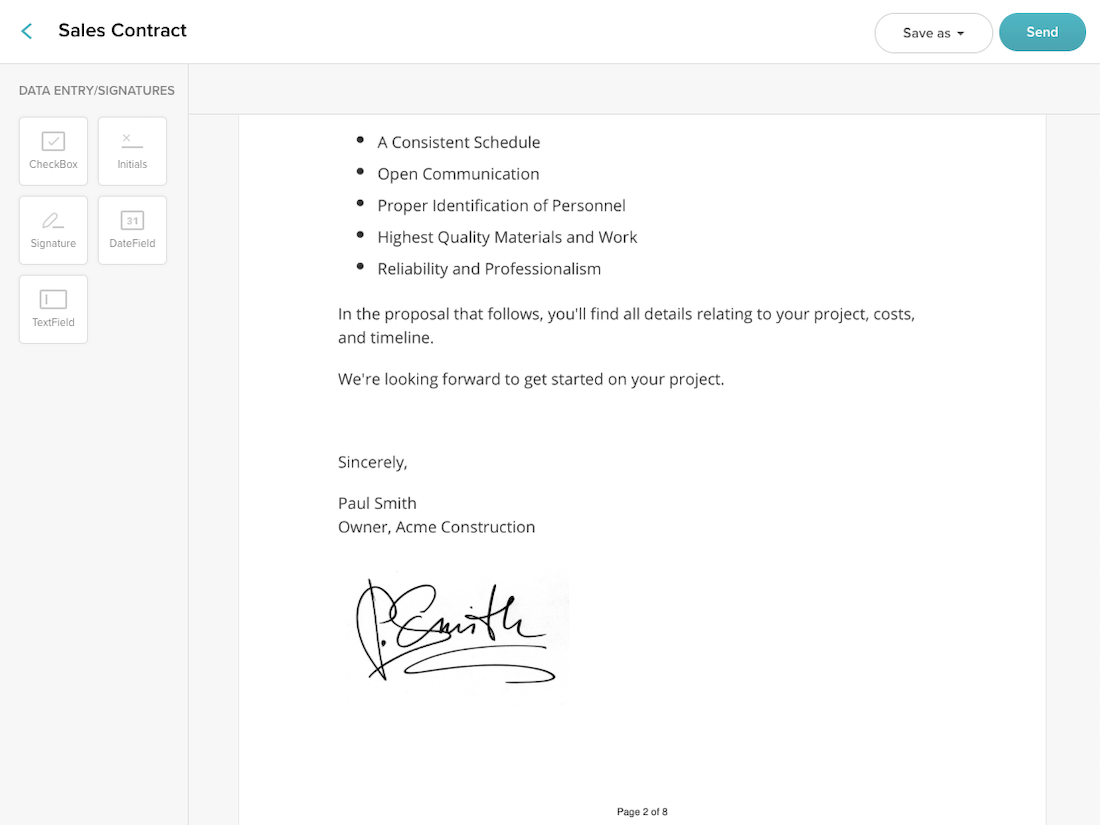Choose the DateField tool
Viewport: 1100px width, 825px height.
click(132, 230)
